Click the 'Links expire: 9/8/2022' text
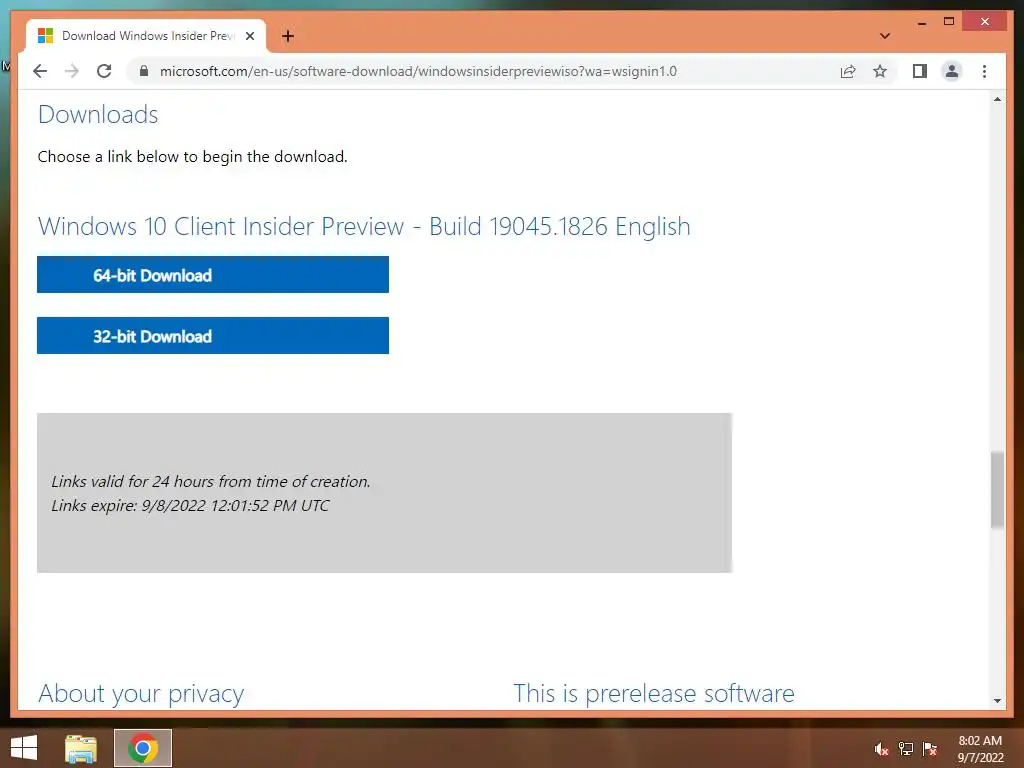This screenshot has width=1024, height=768. point(190,505)
